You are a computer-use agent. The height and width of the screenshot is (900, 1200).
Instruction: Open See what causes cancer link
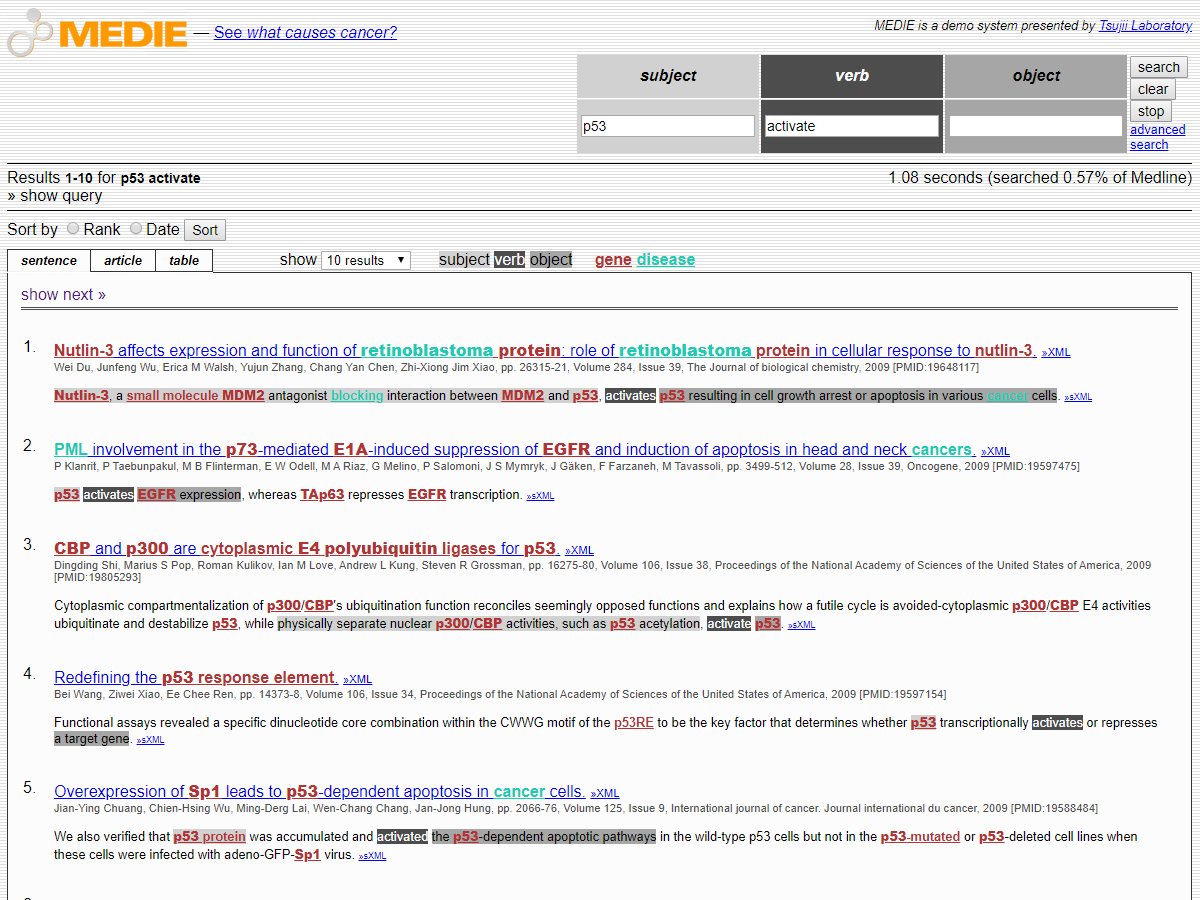[x=305, y=32]
